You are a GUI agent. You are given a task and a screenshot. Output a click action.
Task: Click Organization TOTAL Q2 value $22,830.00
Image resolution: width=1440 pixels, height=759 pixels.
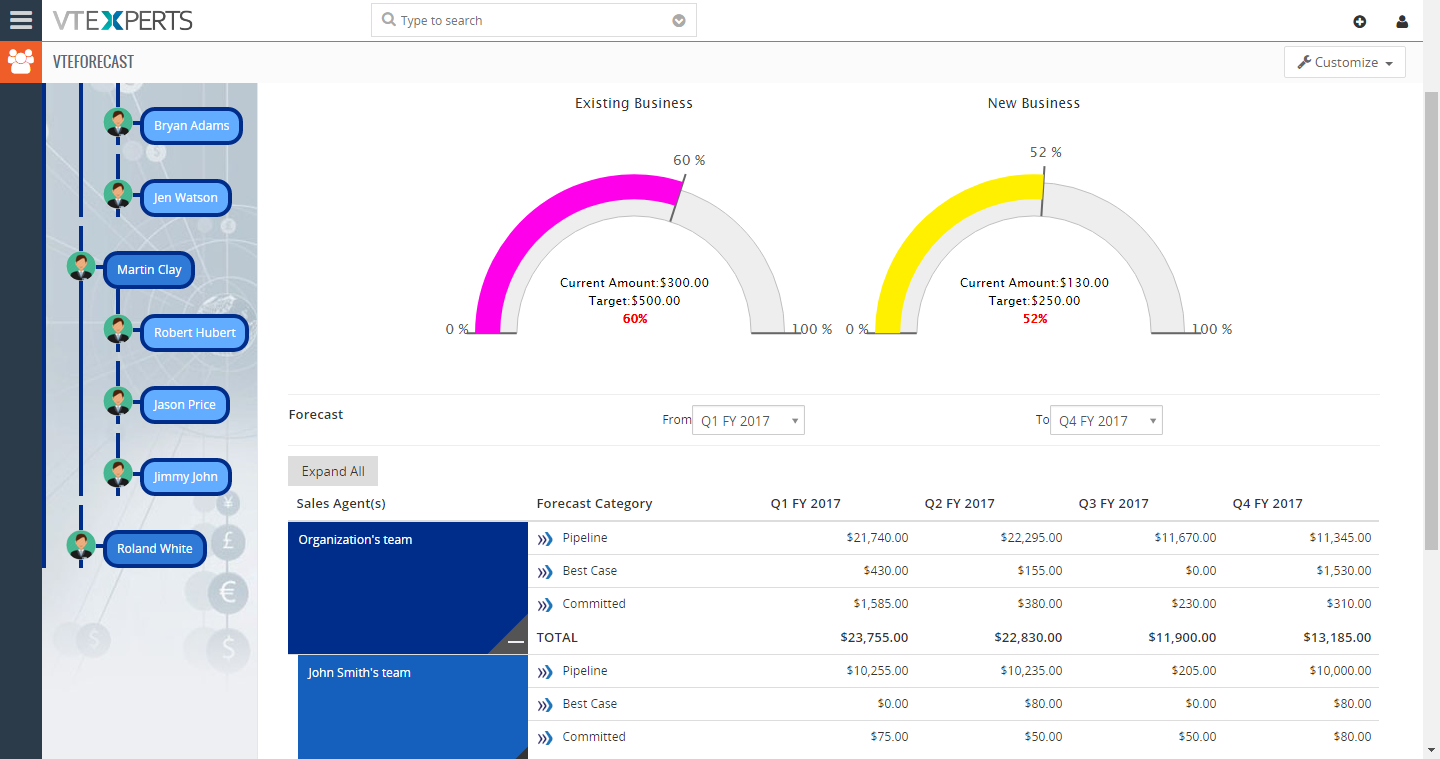coord(1028,638)
